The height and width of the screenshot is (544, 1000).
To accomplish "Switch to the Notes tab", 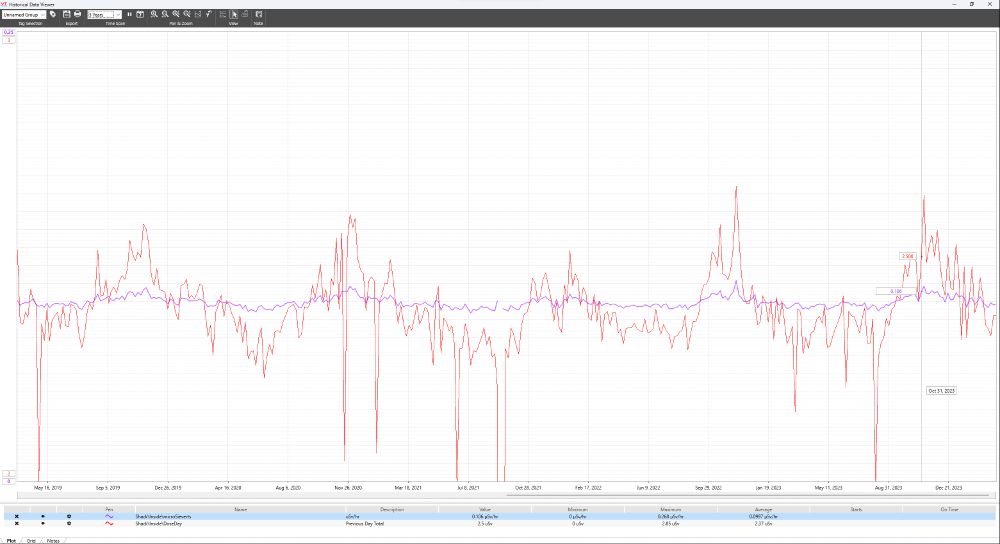I will point(53,541).
